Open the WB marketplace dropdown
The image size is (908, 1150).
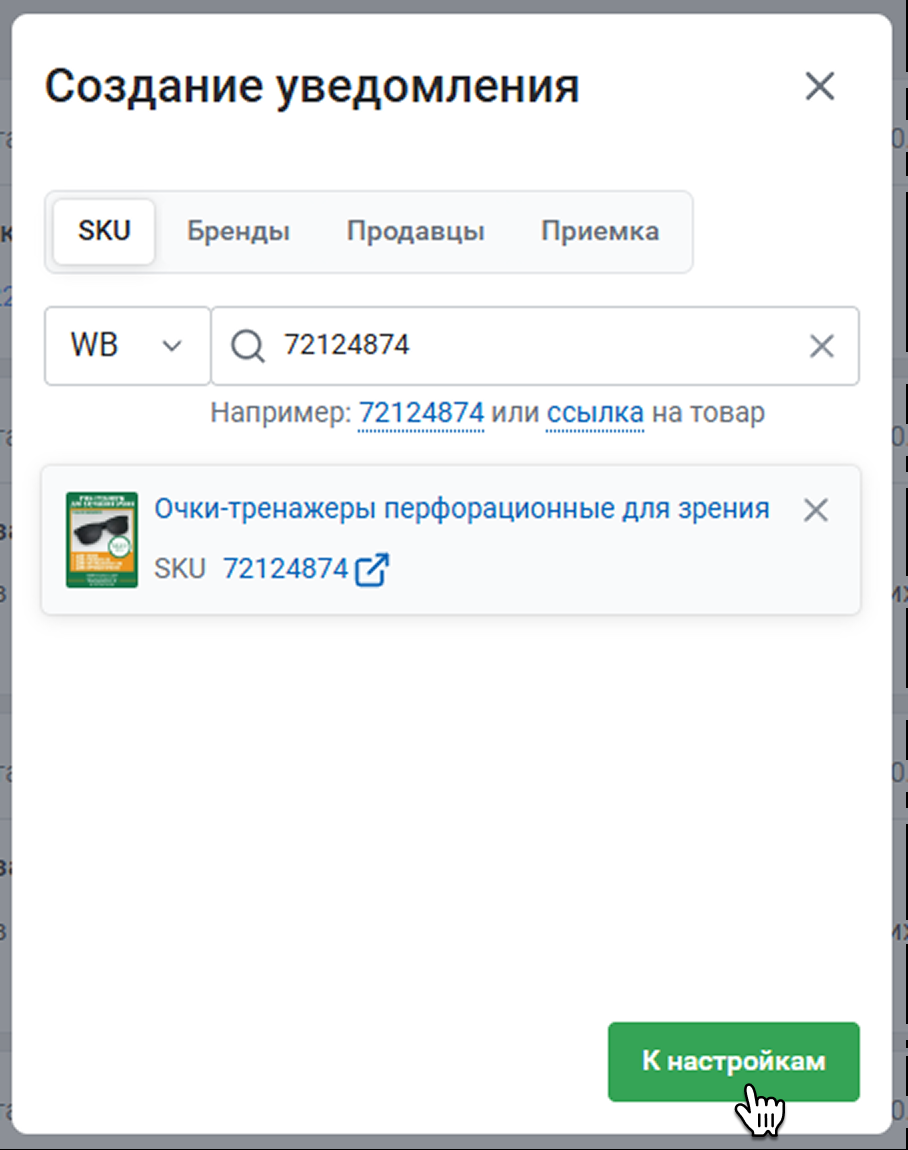[127, 346]
